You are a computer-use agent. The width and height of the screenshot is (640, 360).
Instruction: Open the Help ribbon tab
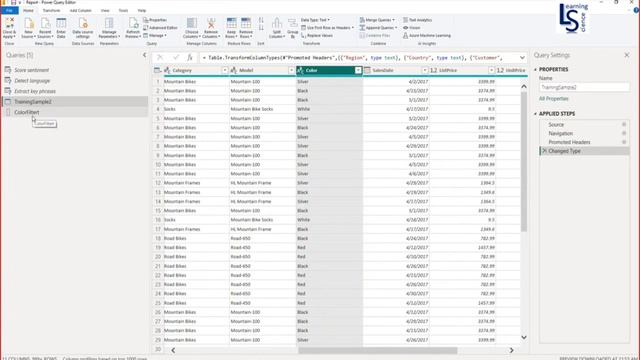click(142, 11)
